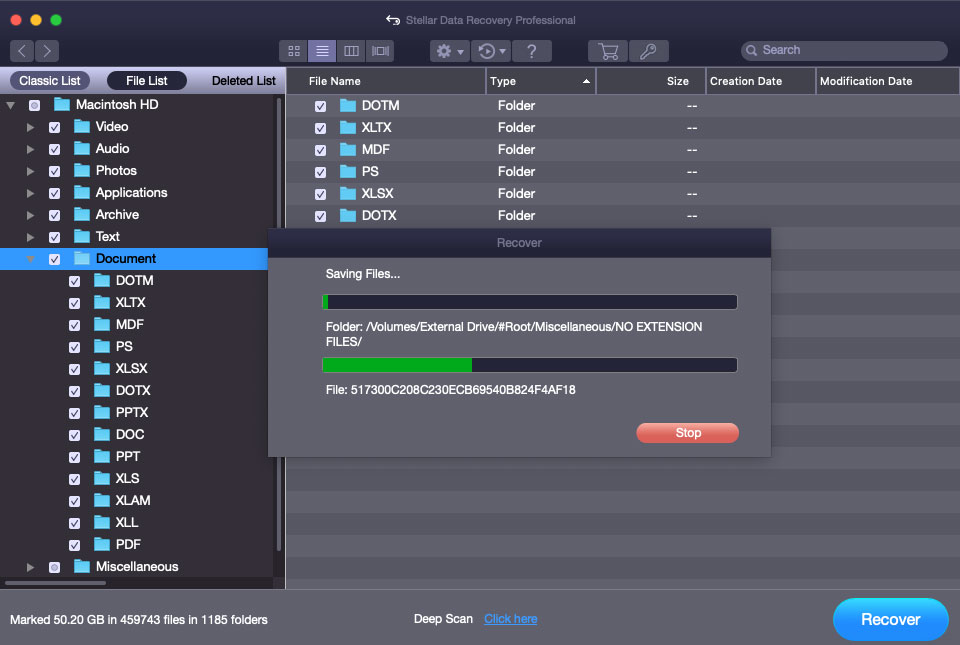Open the settings gear menu

(449, 51)
